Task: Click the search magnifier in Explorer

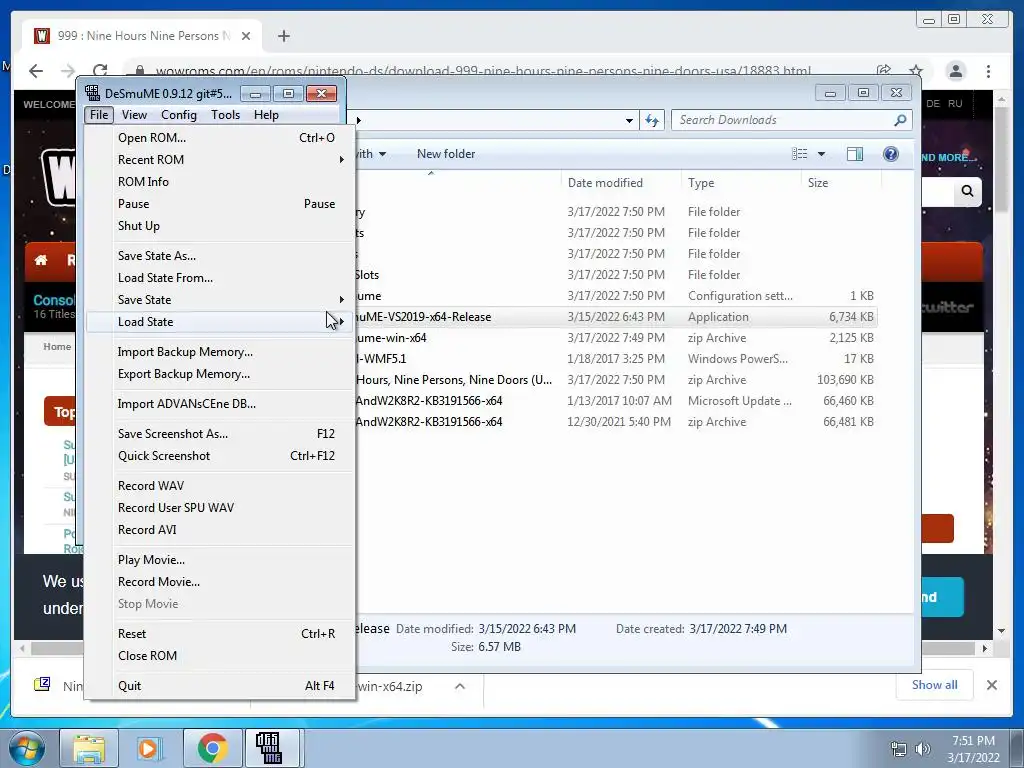Action: [900, 120]
